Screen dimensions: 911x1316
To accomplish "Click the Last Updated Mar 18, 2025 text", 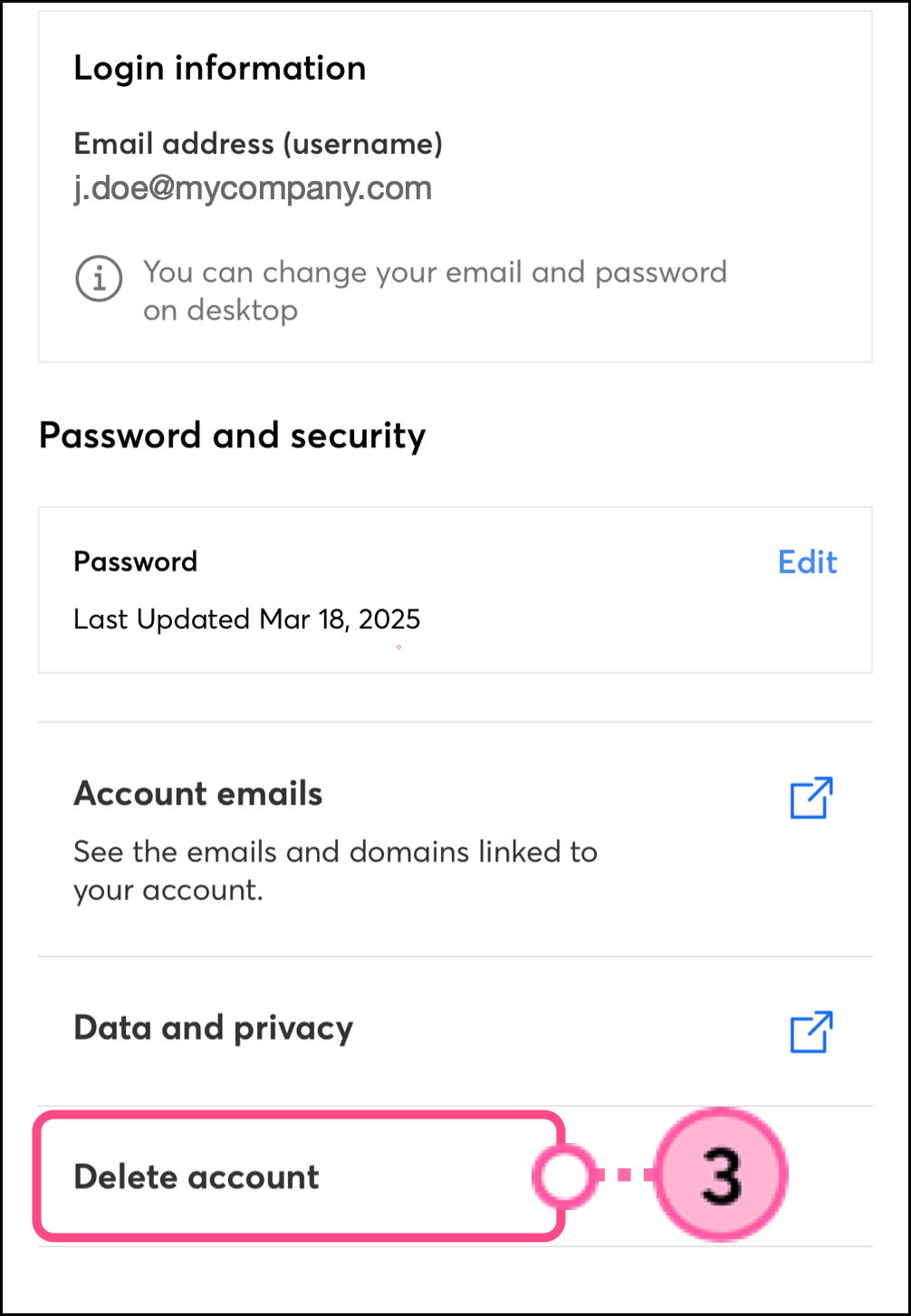I will [x=246, y=620].
